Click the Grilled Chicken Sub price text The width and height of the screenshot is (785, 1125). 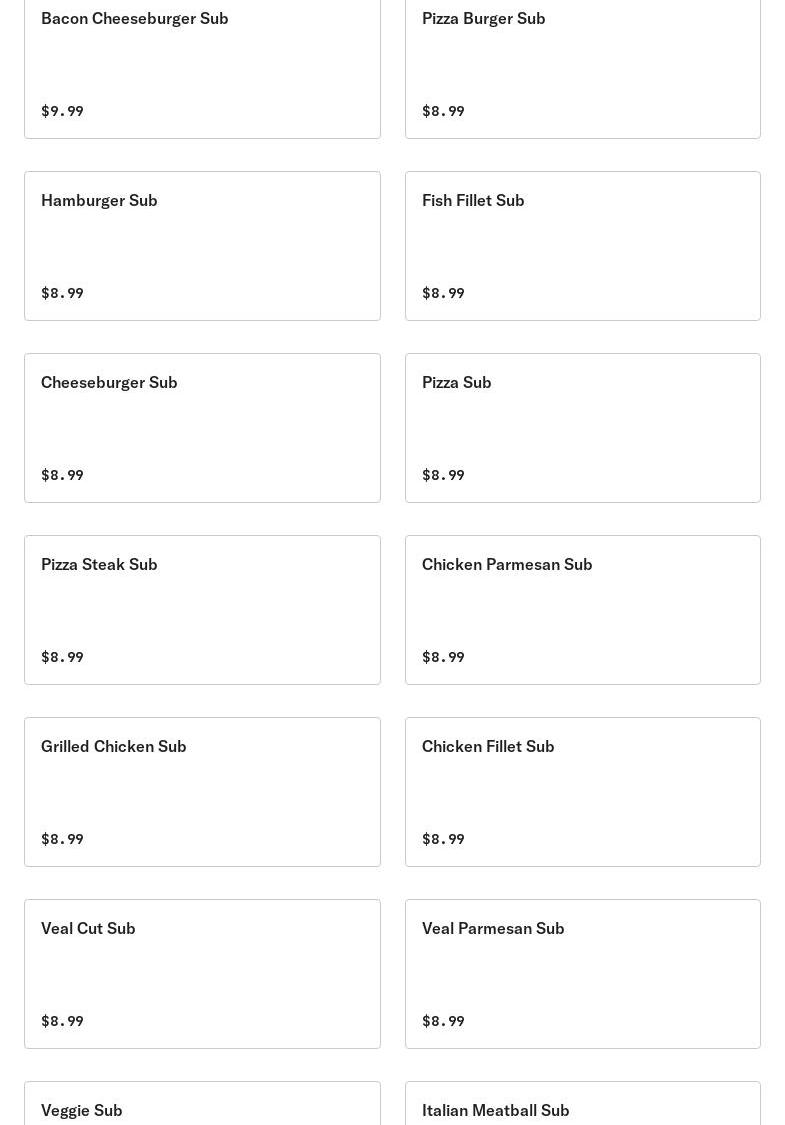click(x=62, y=839)
